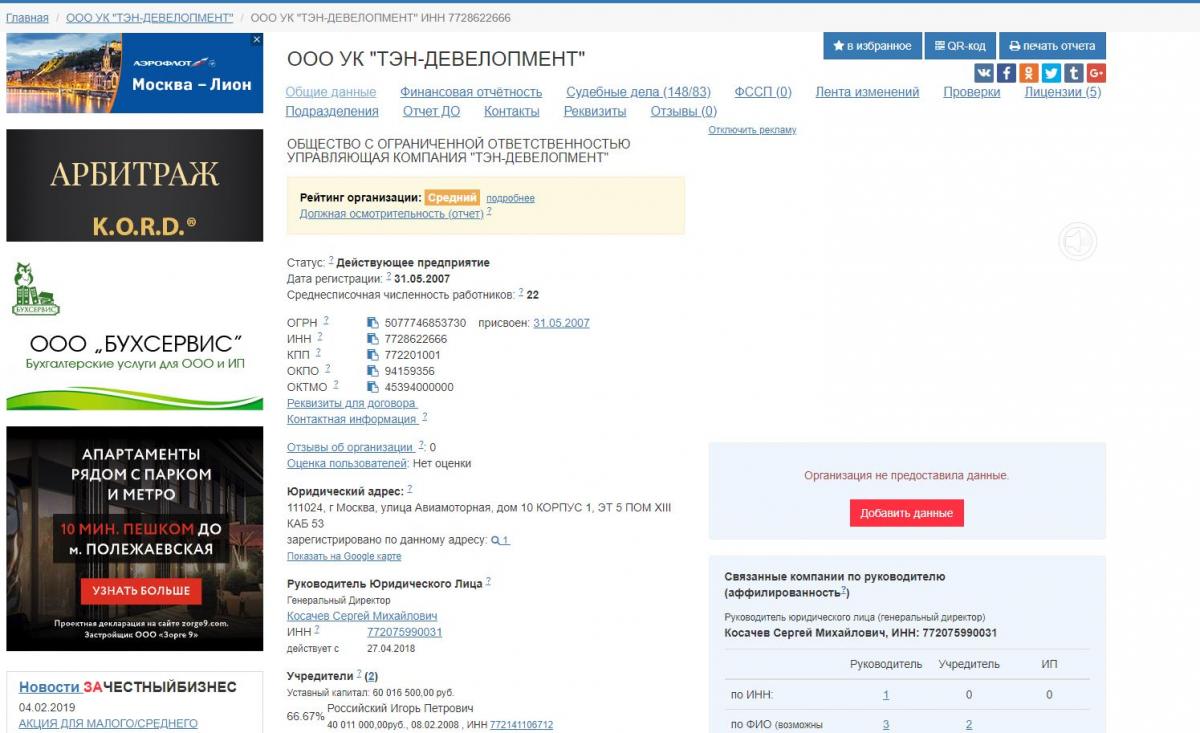1200x733 pixels.
Task: Click печать отчета button
Action: pyautogui.click(x=1052, y=46)
